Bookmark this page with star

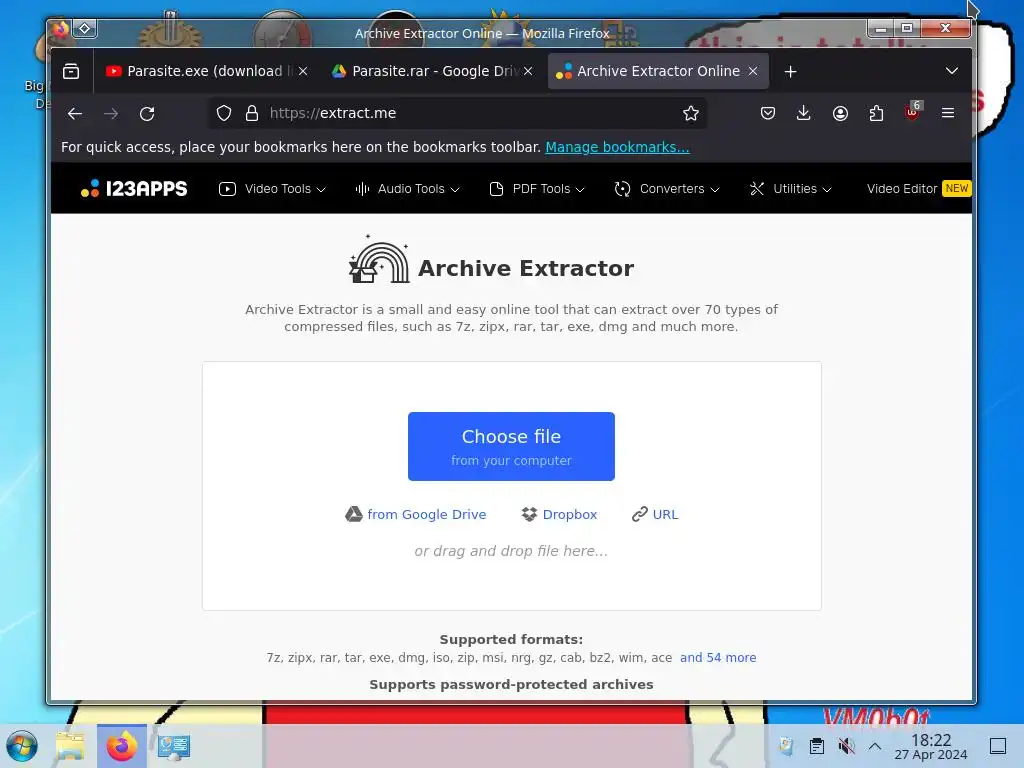coord(690,114)
